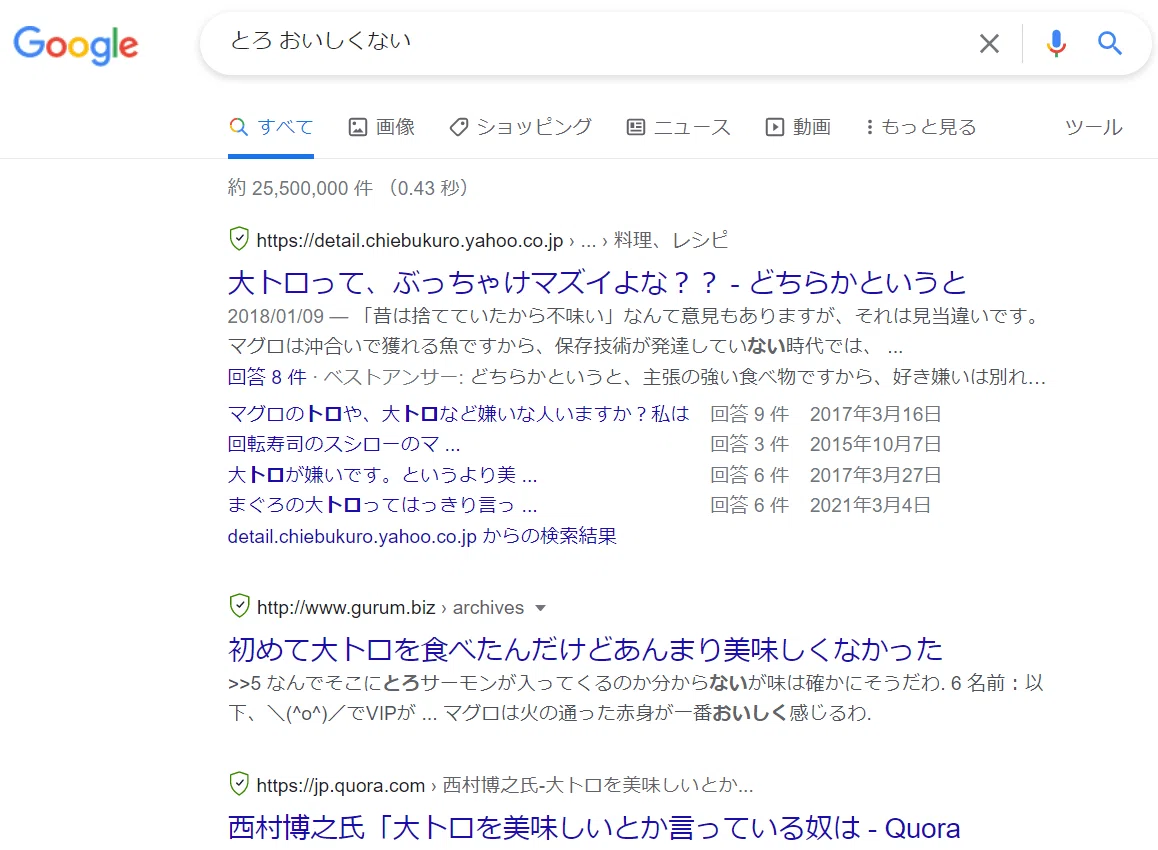
Task: Click the shield icon next to chiebukuro URL
Action: [239, 239]
